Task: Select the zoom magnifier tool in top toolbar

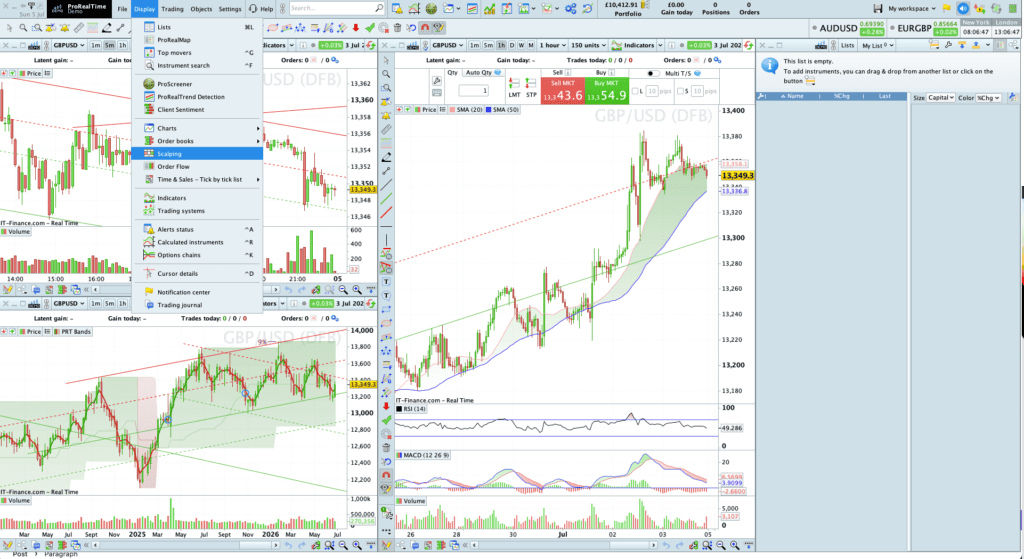Action: [x=23, y=27]
